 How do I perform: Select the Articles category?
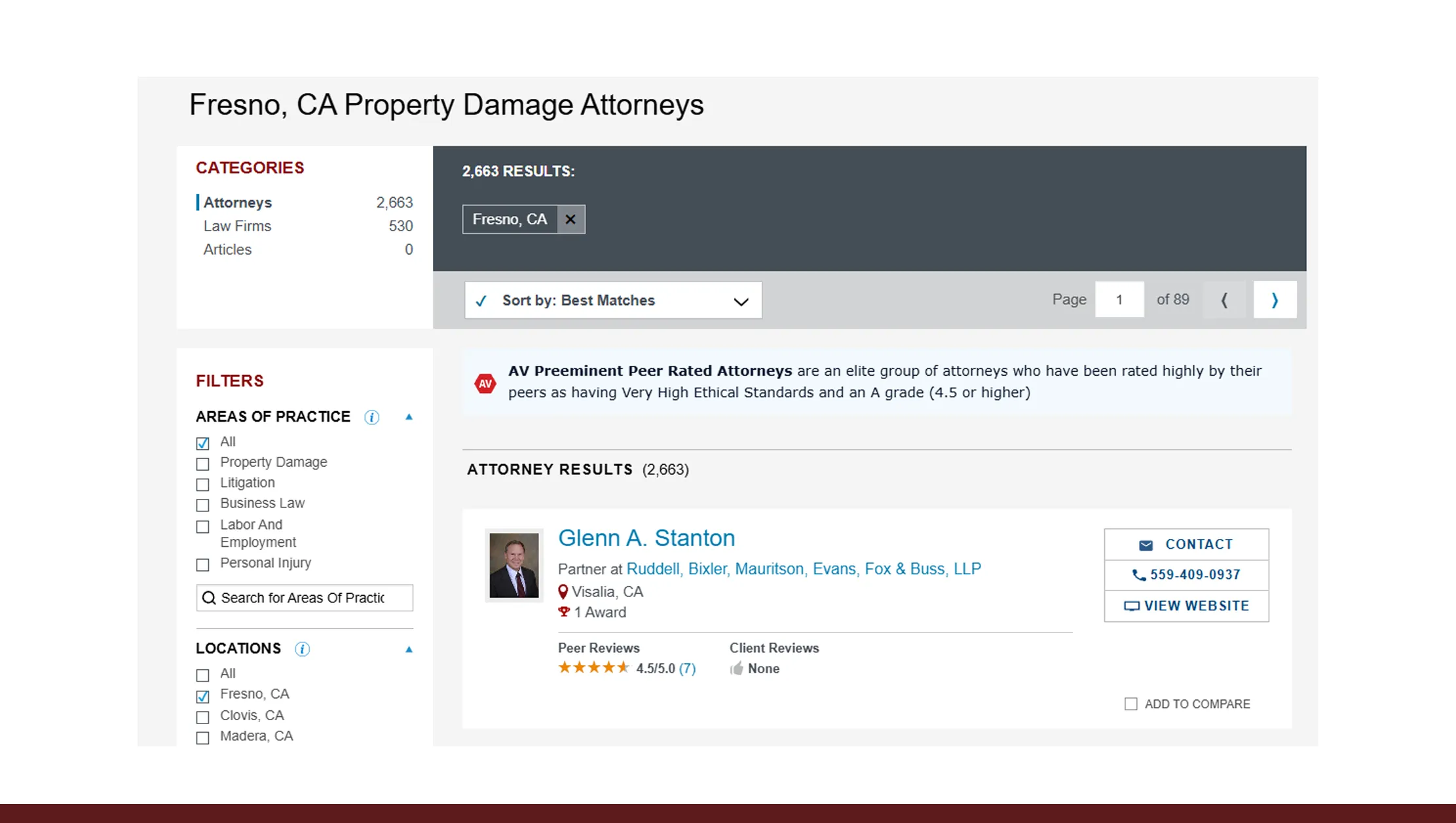[x=227, y=249]
